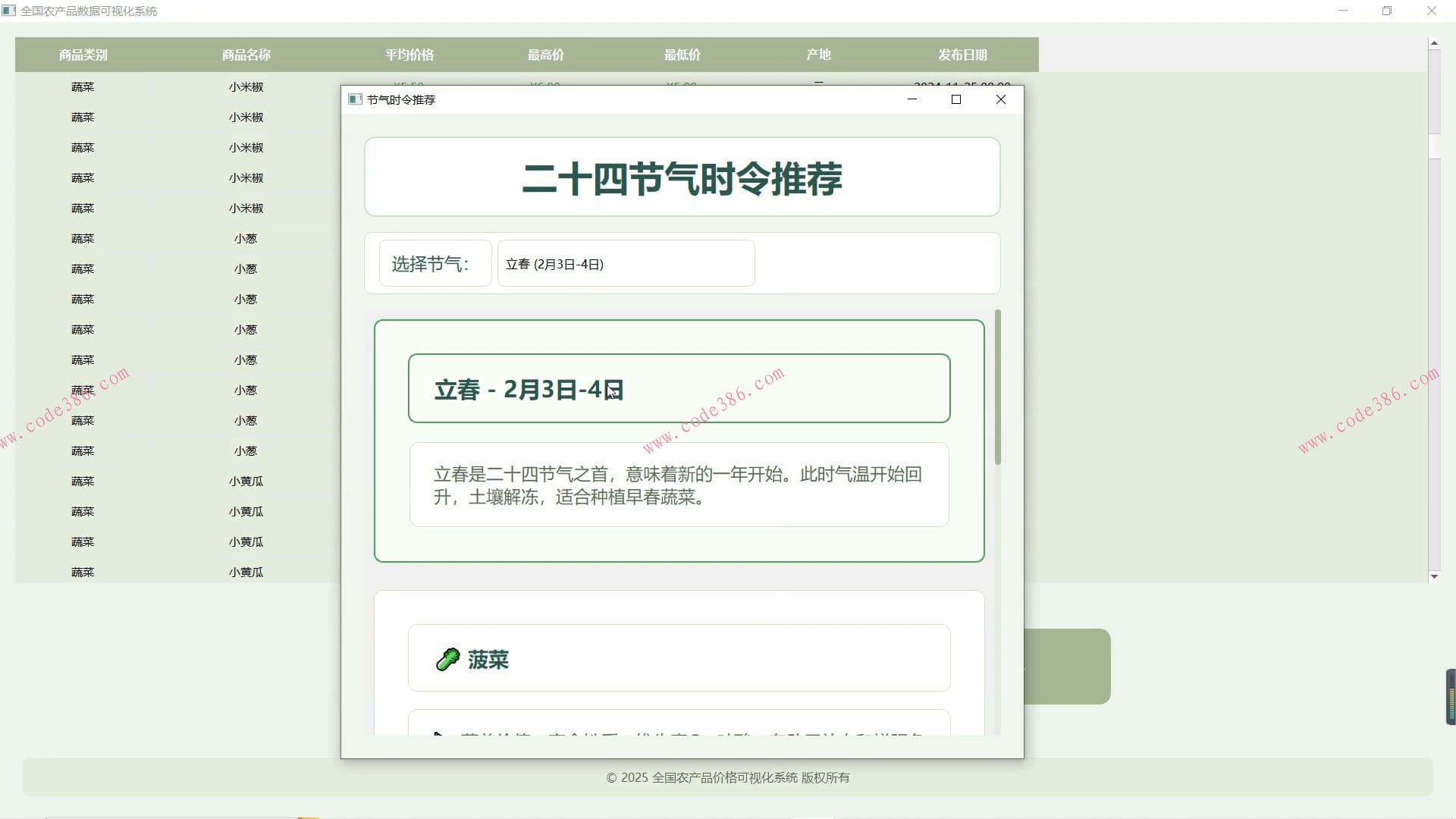This screenshot has width=1456, height=819.
Task: Click the 菠菜 recommendation card
Action: click(x=679, y=657)
